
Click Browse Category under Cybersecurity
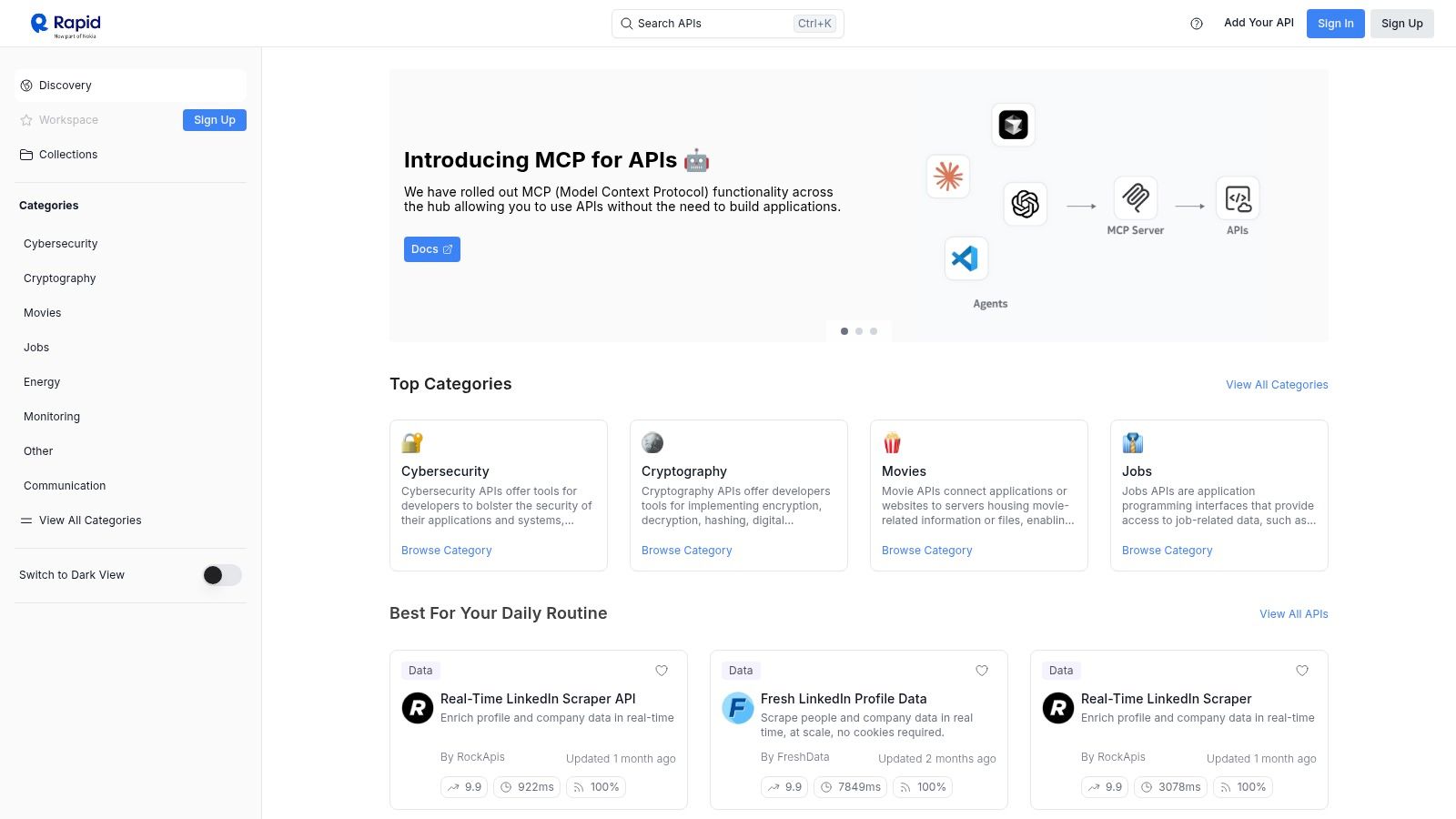point(447,551)
